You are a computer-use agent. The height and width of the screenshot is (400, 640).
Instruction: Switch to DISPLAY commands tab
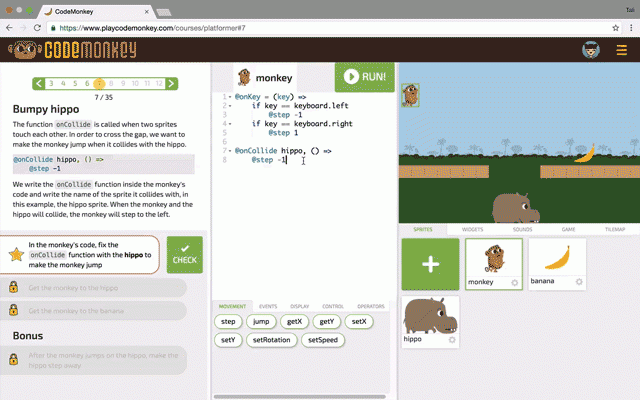[x=300, y=306]
